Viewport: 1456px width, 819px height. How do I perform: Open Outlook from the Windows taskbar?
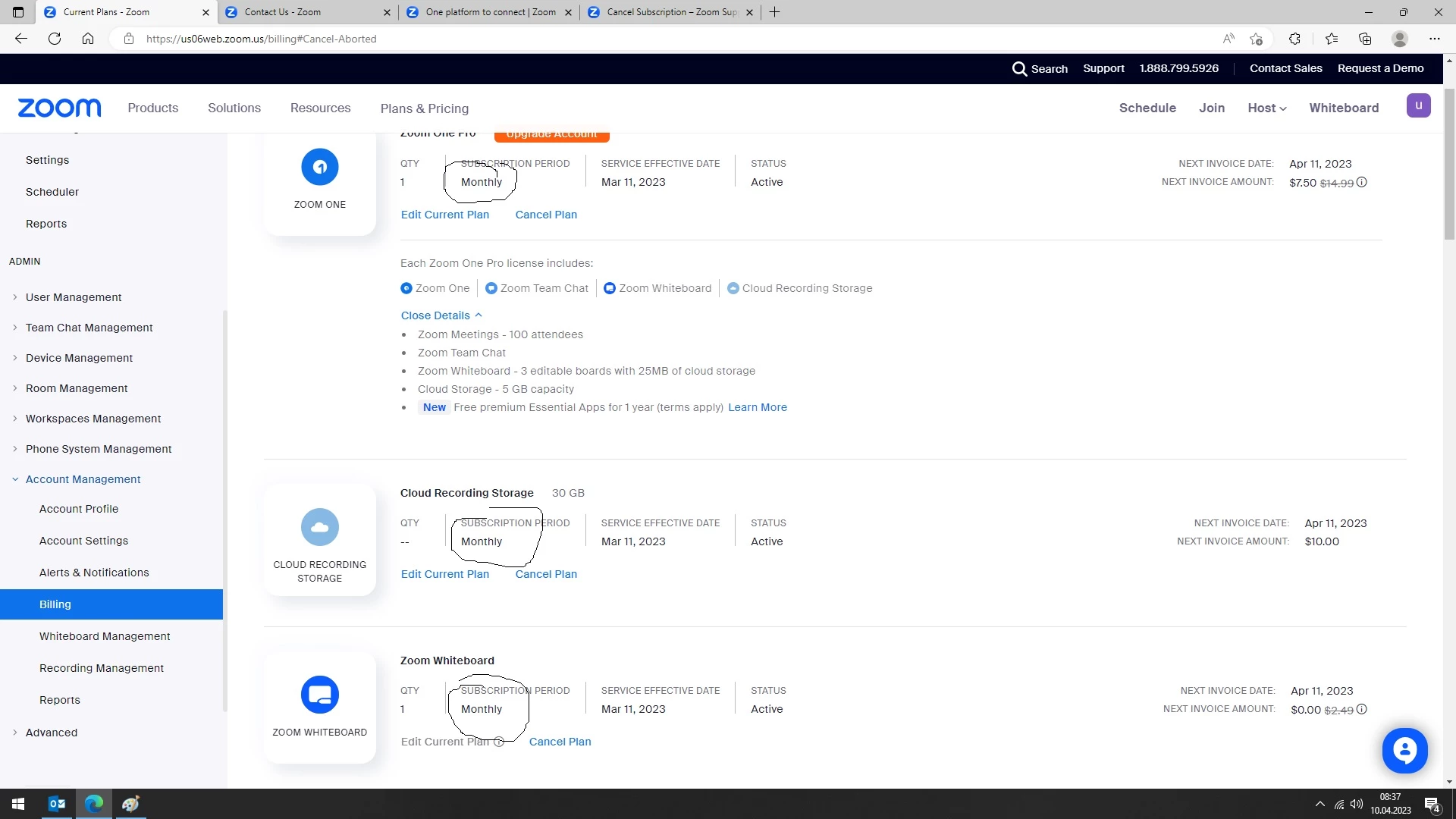point(57,804)
